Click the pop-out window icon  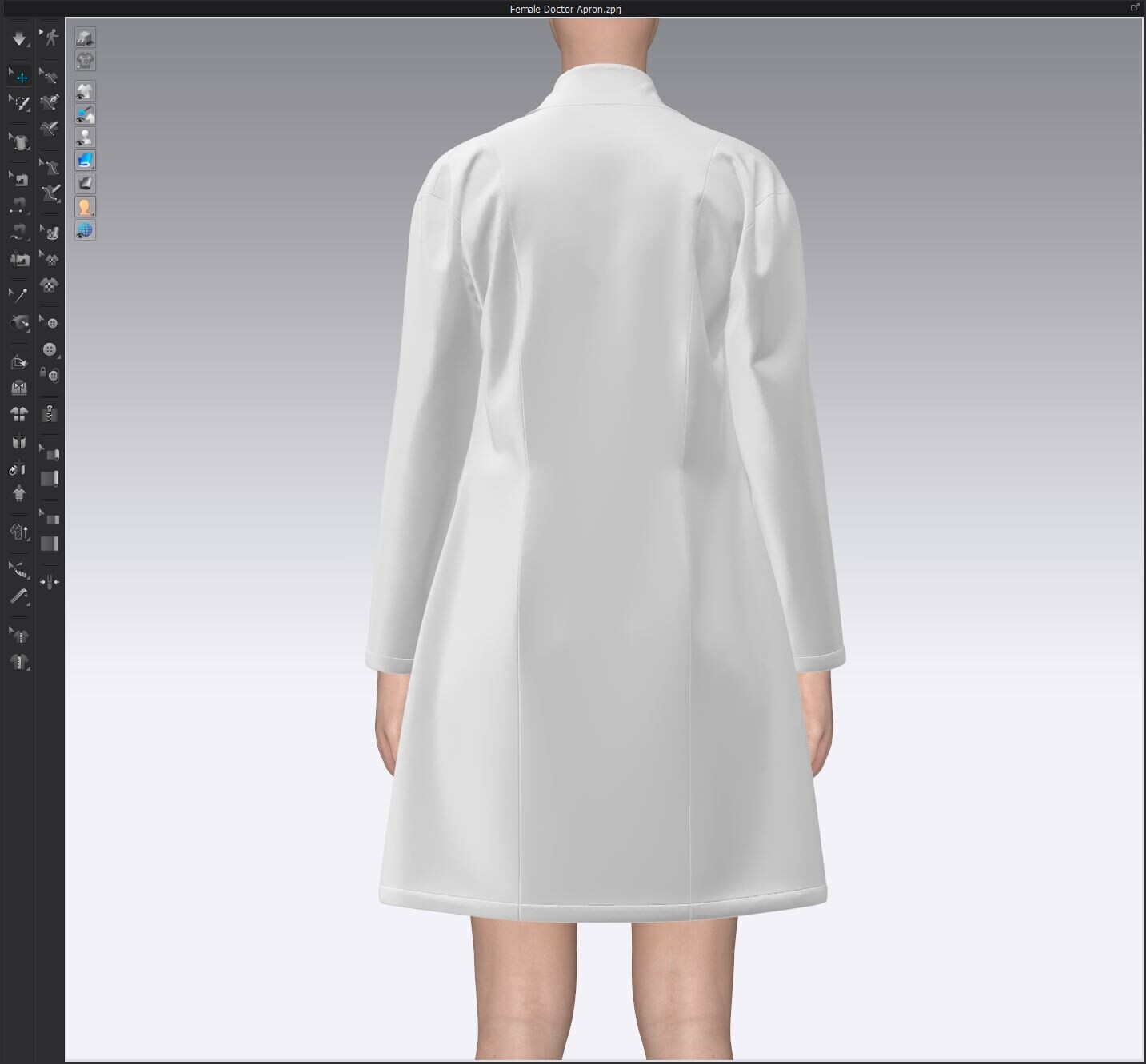click(x=1136, y=7)
